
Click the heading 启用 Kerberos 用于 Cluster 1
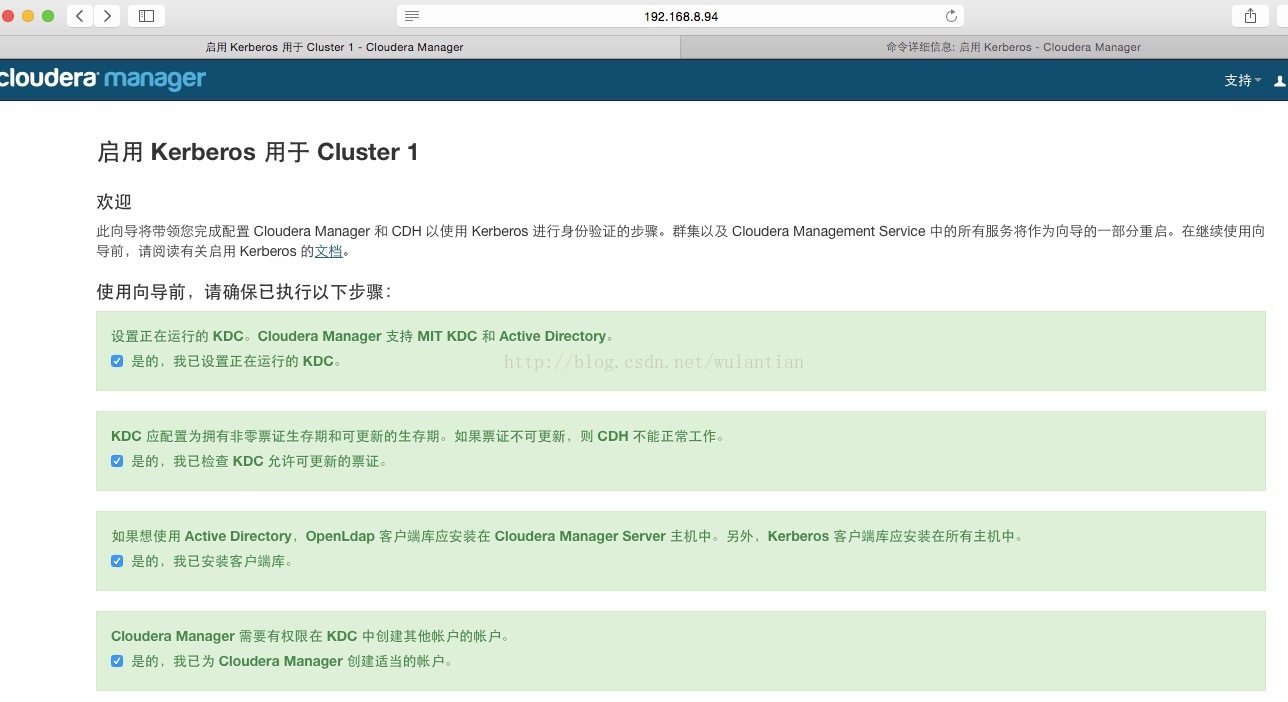(x=257, y=152)
